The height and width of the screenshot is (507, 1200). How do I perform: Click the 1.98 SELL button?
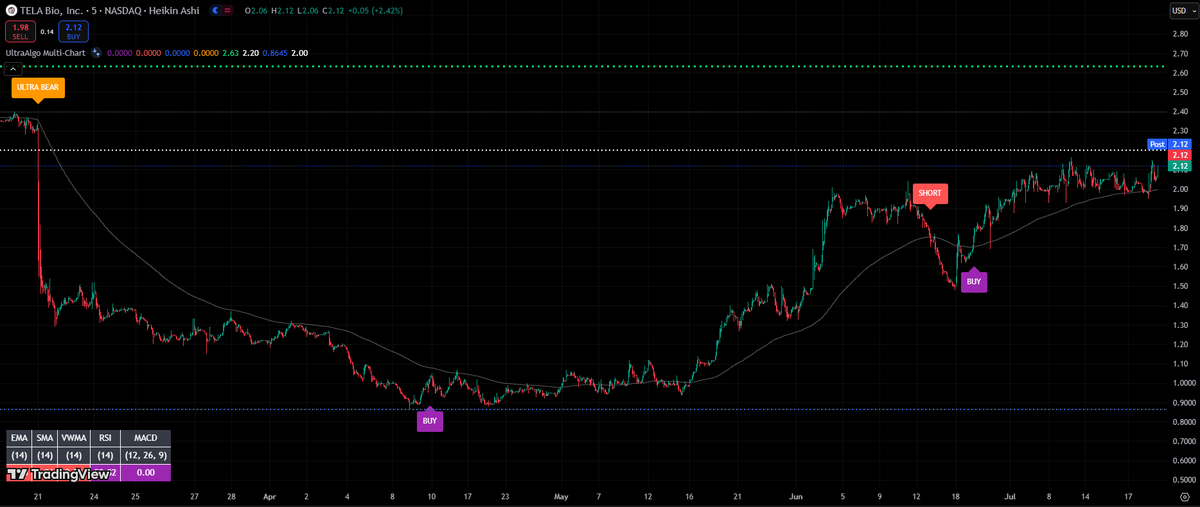[x=20, y=31]
